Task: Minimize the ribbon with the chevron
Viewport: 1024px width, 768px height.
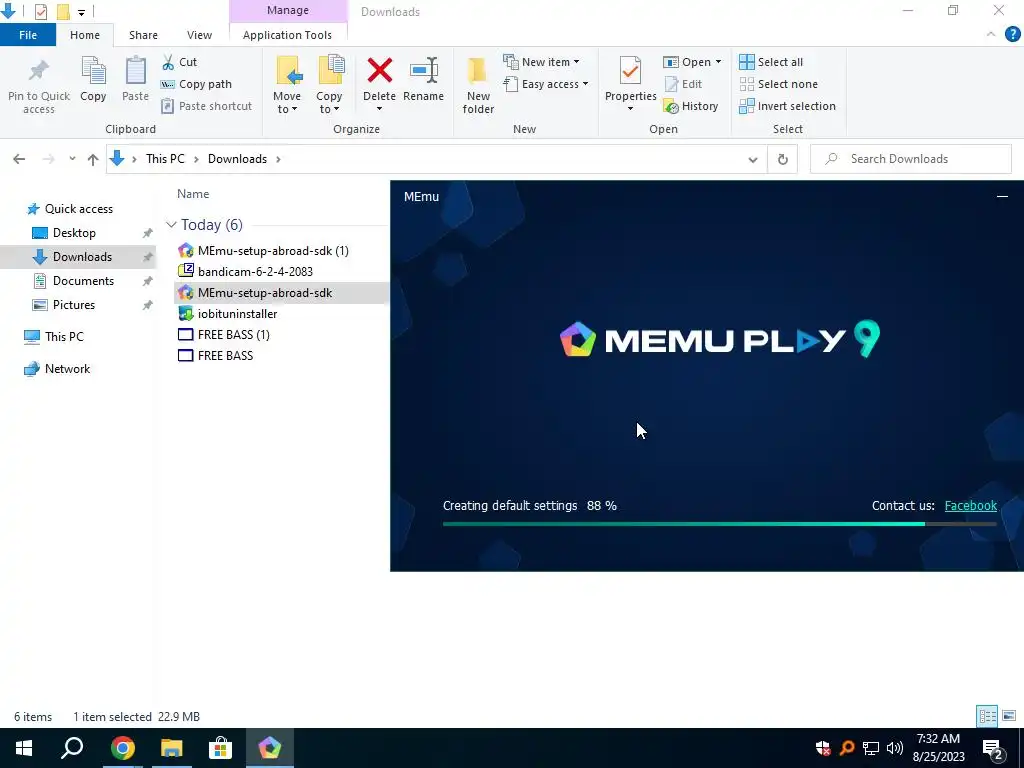Action: (x=991, y=35)
